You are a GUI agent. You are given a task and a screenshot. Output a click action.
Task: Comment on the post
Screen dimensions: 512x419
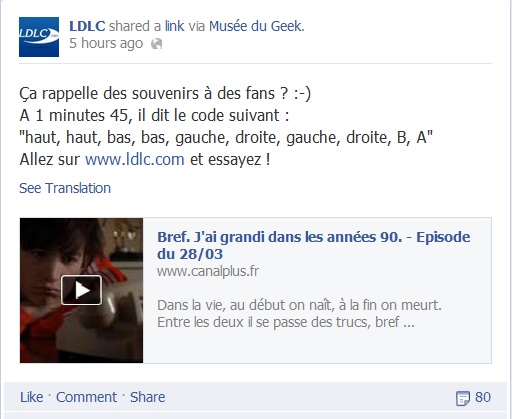86,397
